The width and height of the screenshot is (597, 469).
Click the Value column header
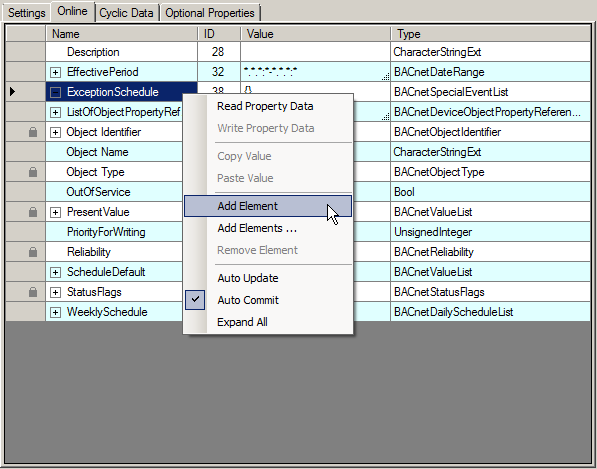(x=315, y=34)
